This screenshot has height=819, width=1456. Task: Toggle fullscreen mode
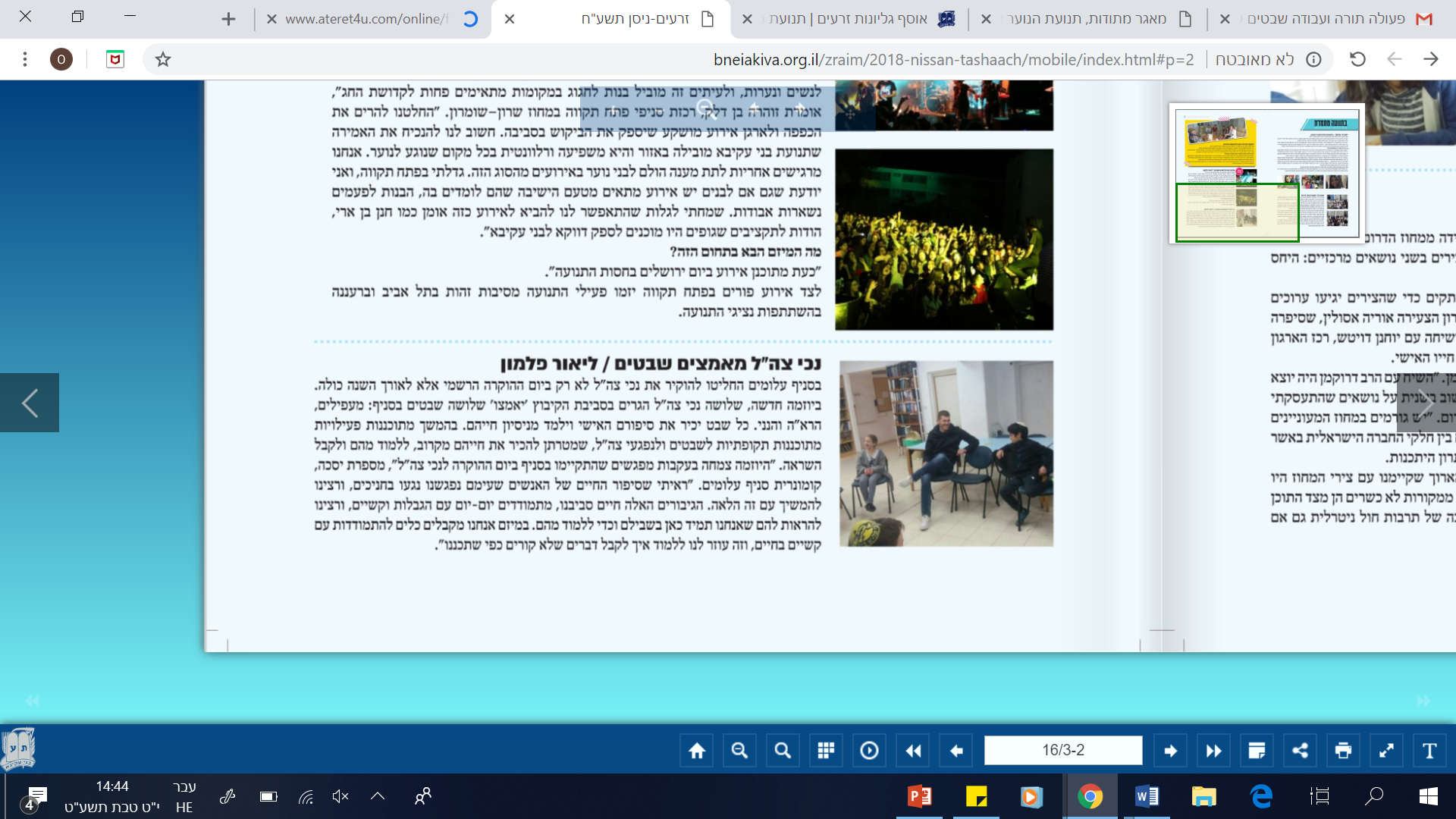[x=1386, y=751]
